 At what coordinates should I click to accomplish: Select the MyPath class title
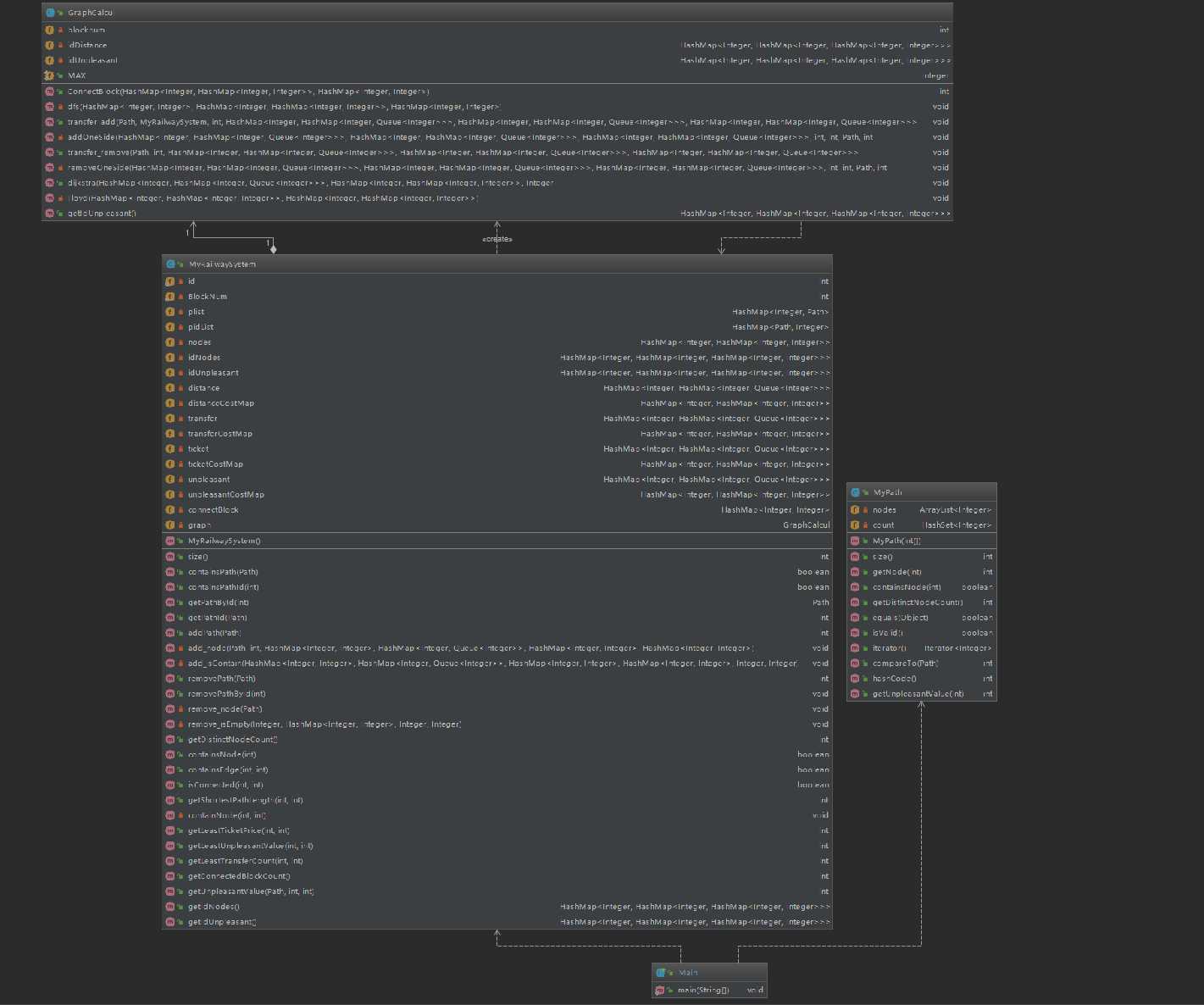(888, 492)
